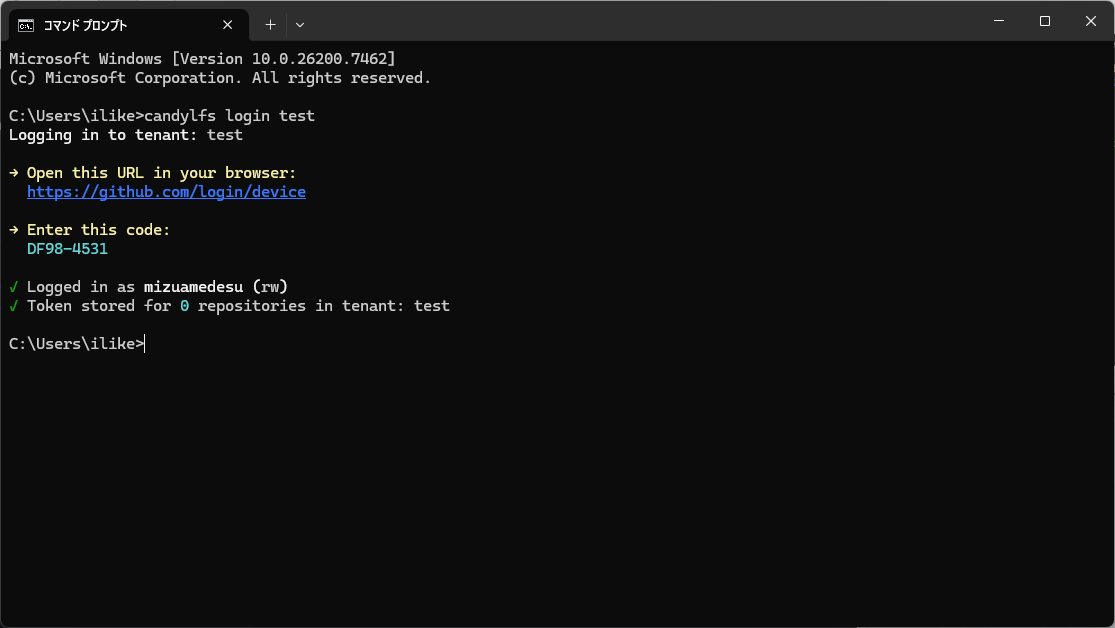The width and height of the screenshot is (1115, 628).
Task: Select the コマンド プロンプト tab
Action: click(x=110, y=24)
